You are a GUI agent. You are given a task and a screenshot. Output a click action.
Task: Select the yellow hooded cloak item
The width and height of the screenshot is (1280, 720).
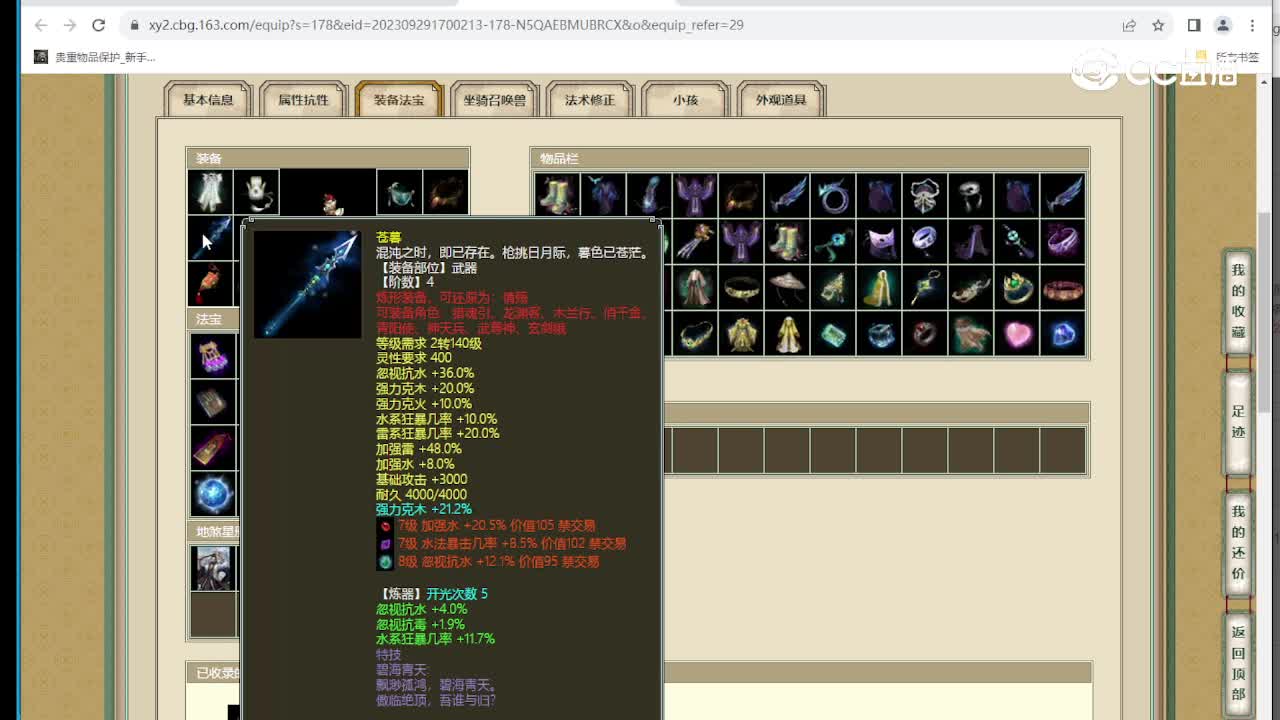[879, 288]
